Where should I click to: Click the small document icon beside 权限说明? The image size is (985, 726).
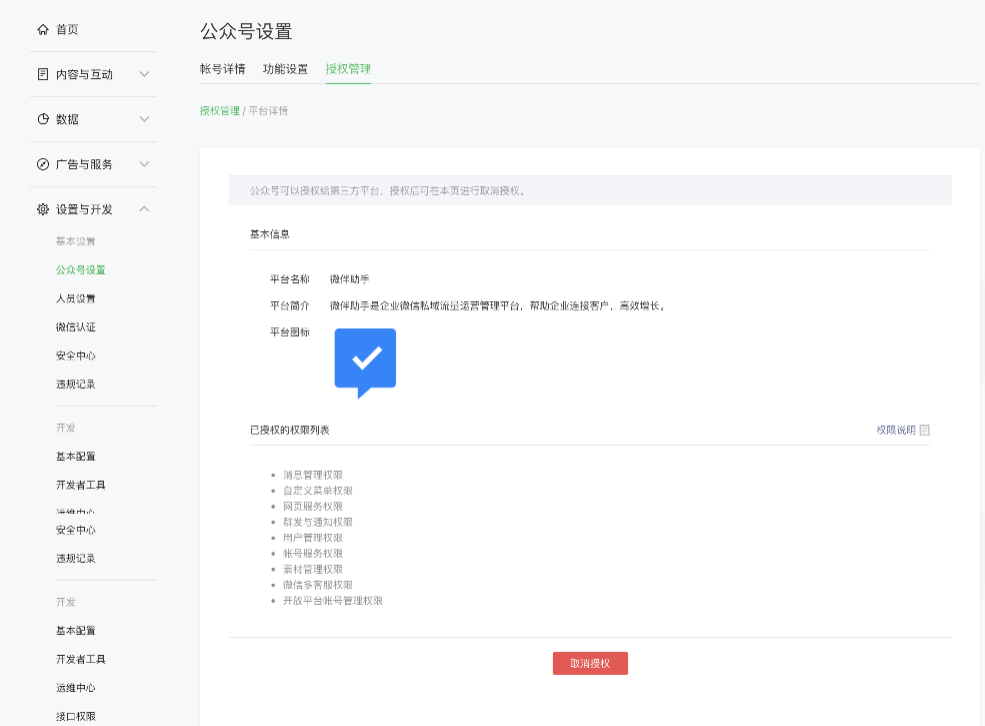[925, 430]
